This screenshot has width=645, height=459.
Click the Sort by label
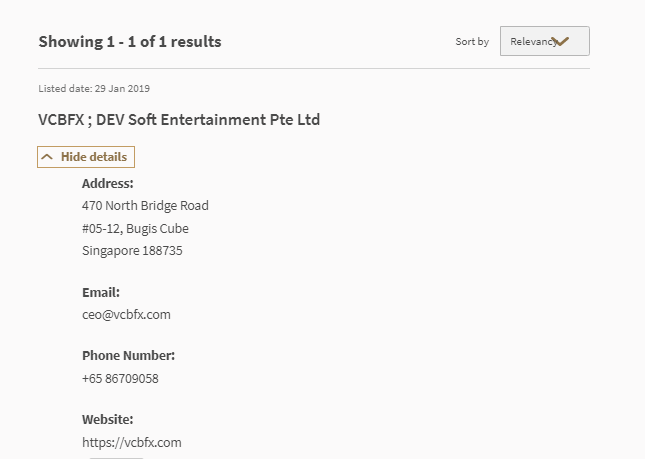click(x=472, y=42)
